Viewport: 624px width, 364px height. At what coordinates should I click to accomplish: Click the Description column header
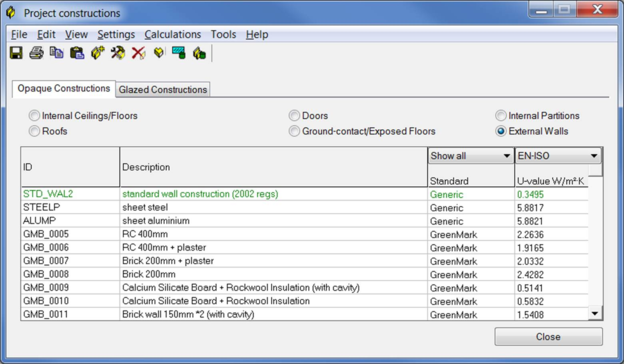[273, 167]
